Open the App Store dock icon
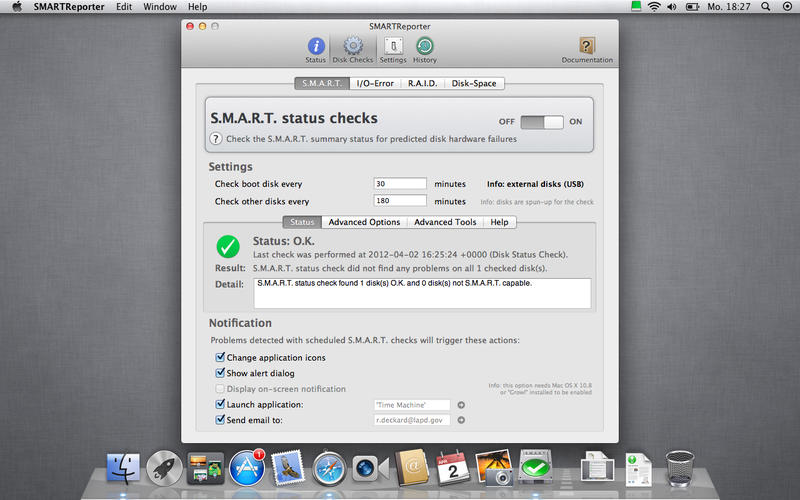 click(x=247, y=468)
